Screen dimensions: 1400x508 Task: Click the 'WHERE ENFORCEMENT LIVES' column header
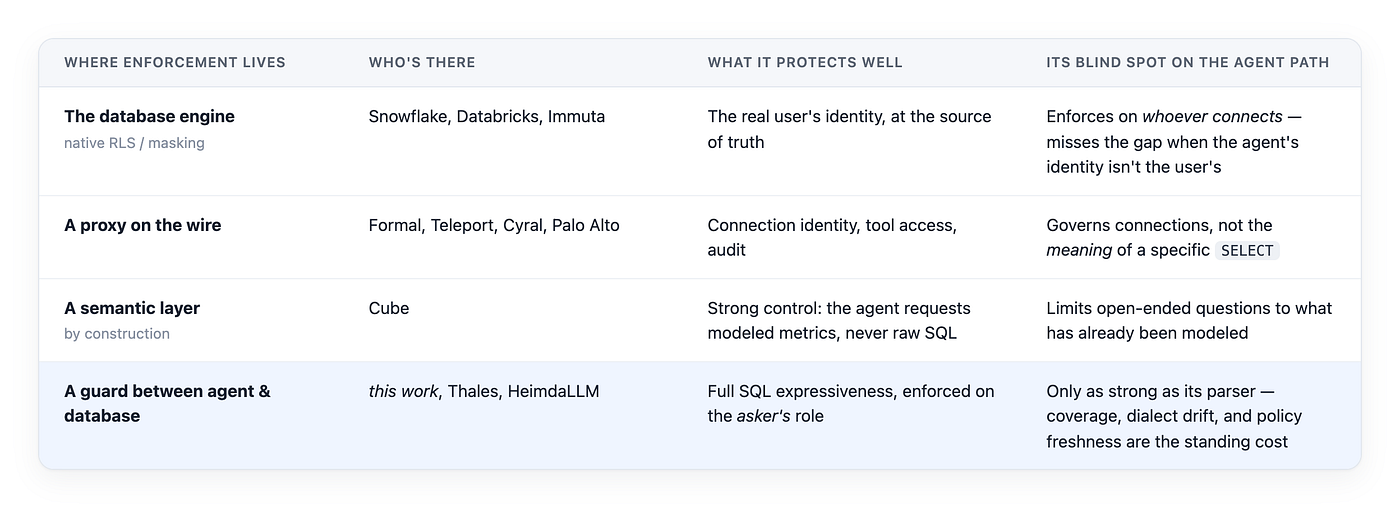pyautogui.click(x=175, y=62)
